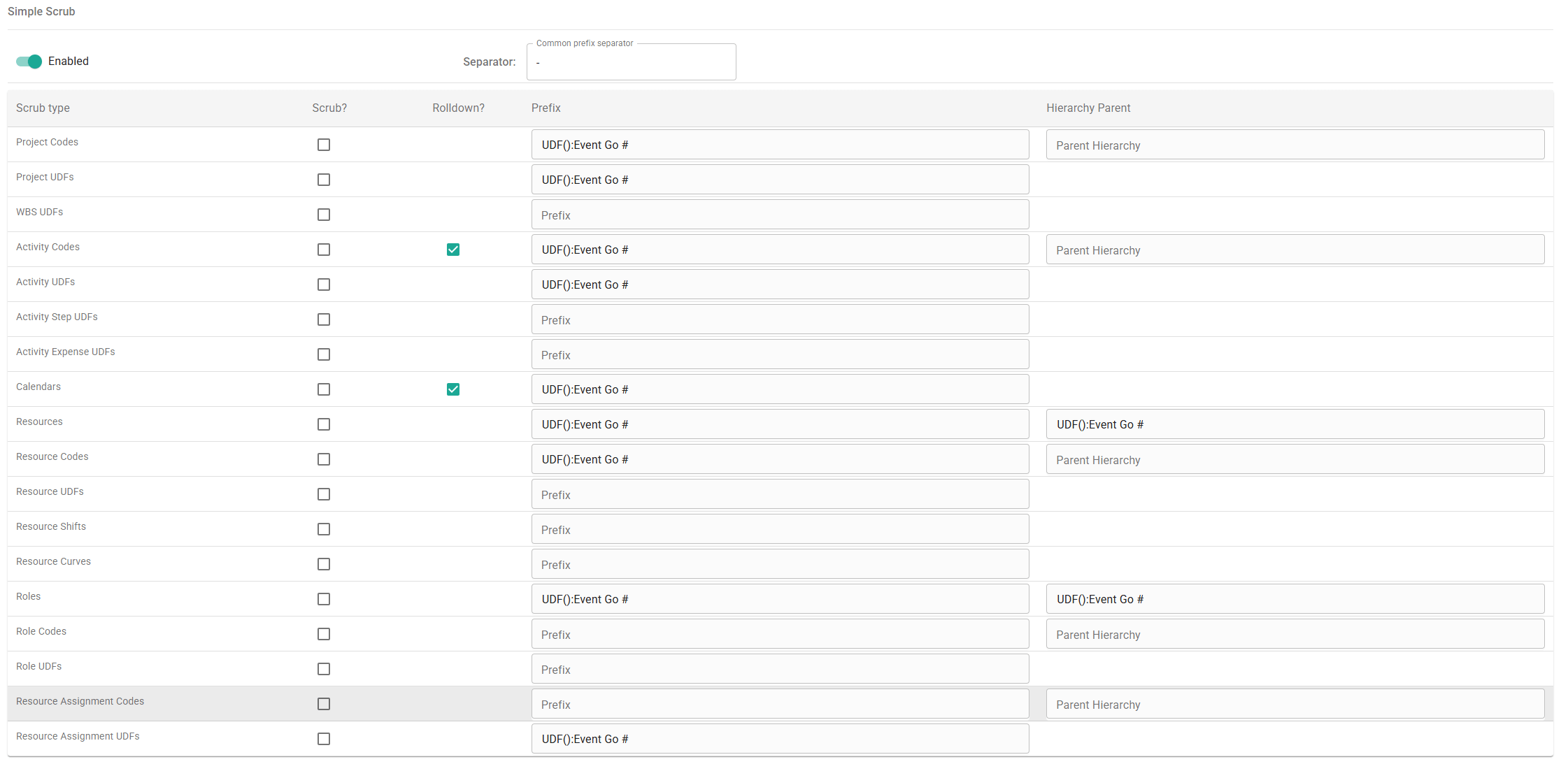Image resolution: width=1568 pixels, height=771 pixels.
Task: Uncheck the Calendars rolldown checkbox
Action: [x=453, y=389]
